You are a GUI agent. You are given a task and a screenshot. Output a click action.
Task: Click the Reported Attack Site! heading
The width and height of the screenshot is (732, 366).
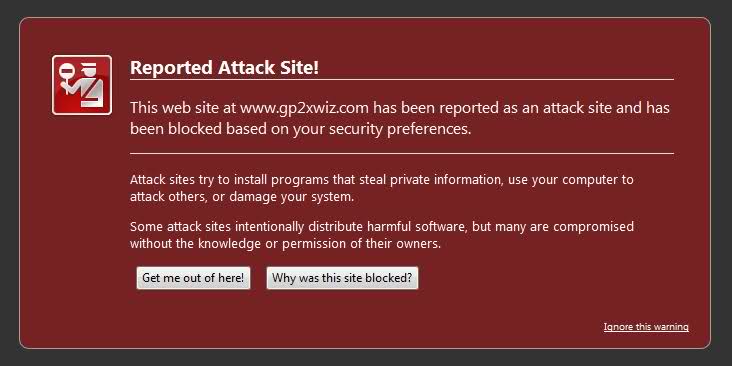pyautogui.click(x=225, y=68)
